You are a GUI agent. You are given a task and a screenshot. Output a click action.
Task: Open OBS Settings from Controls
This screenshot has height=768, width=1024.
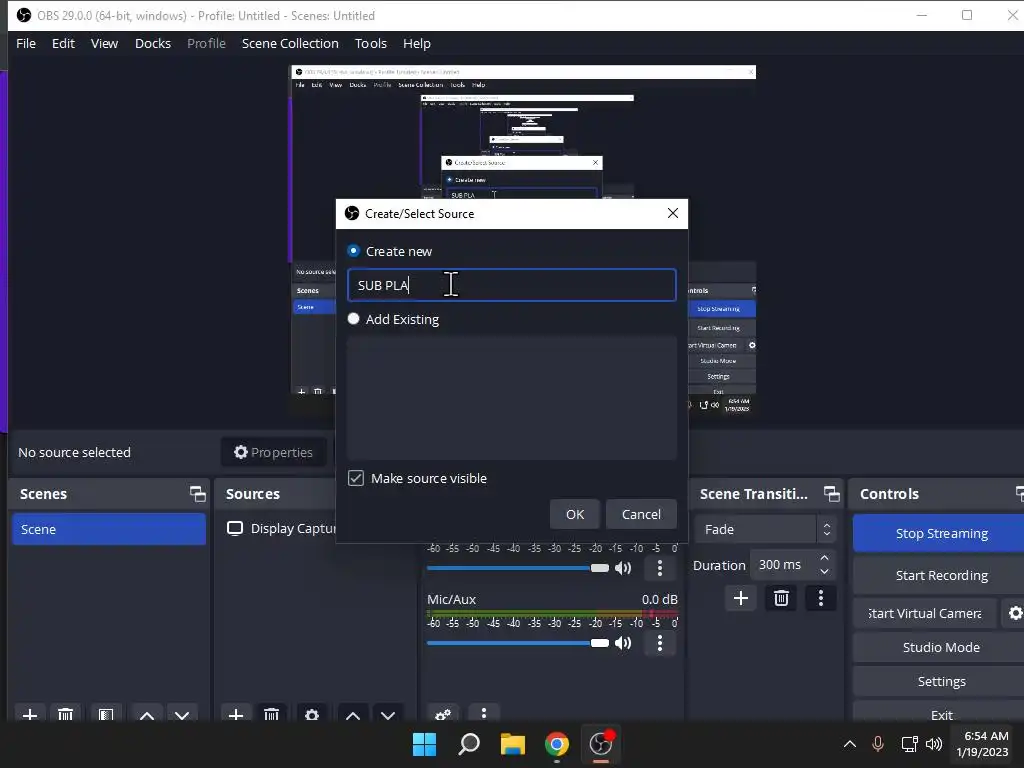[x=941, y=681]
